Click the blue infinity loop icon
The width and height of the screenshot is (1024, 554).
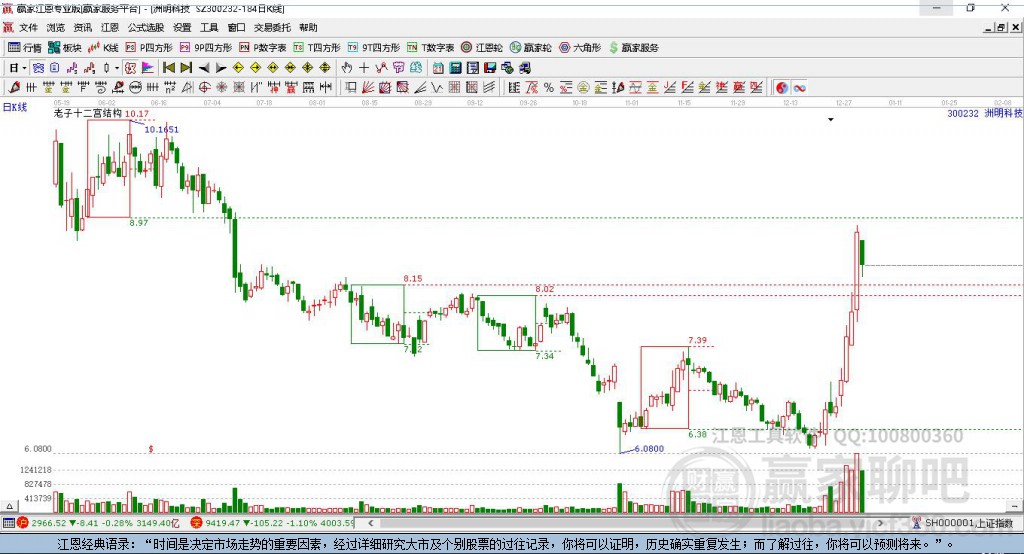tap(799, 88)
